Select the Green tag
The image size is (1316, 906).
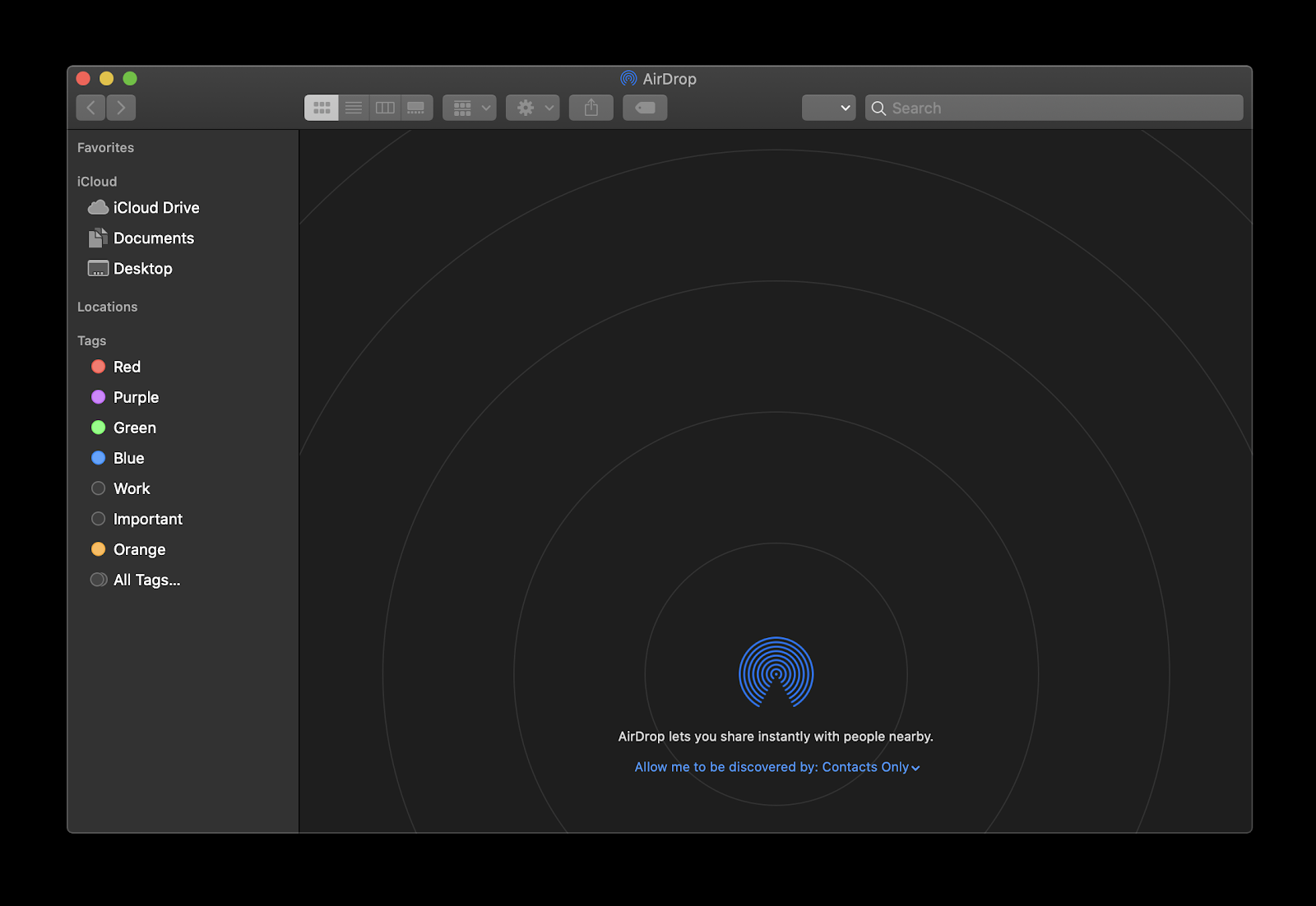[x=183, y=428]
